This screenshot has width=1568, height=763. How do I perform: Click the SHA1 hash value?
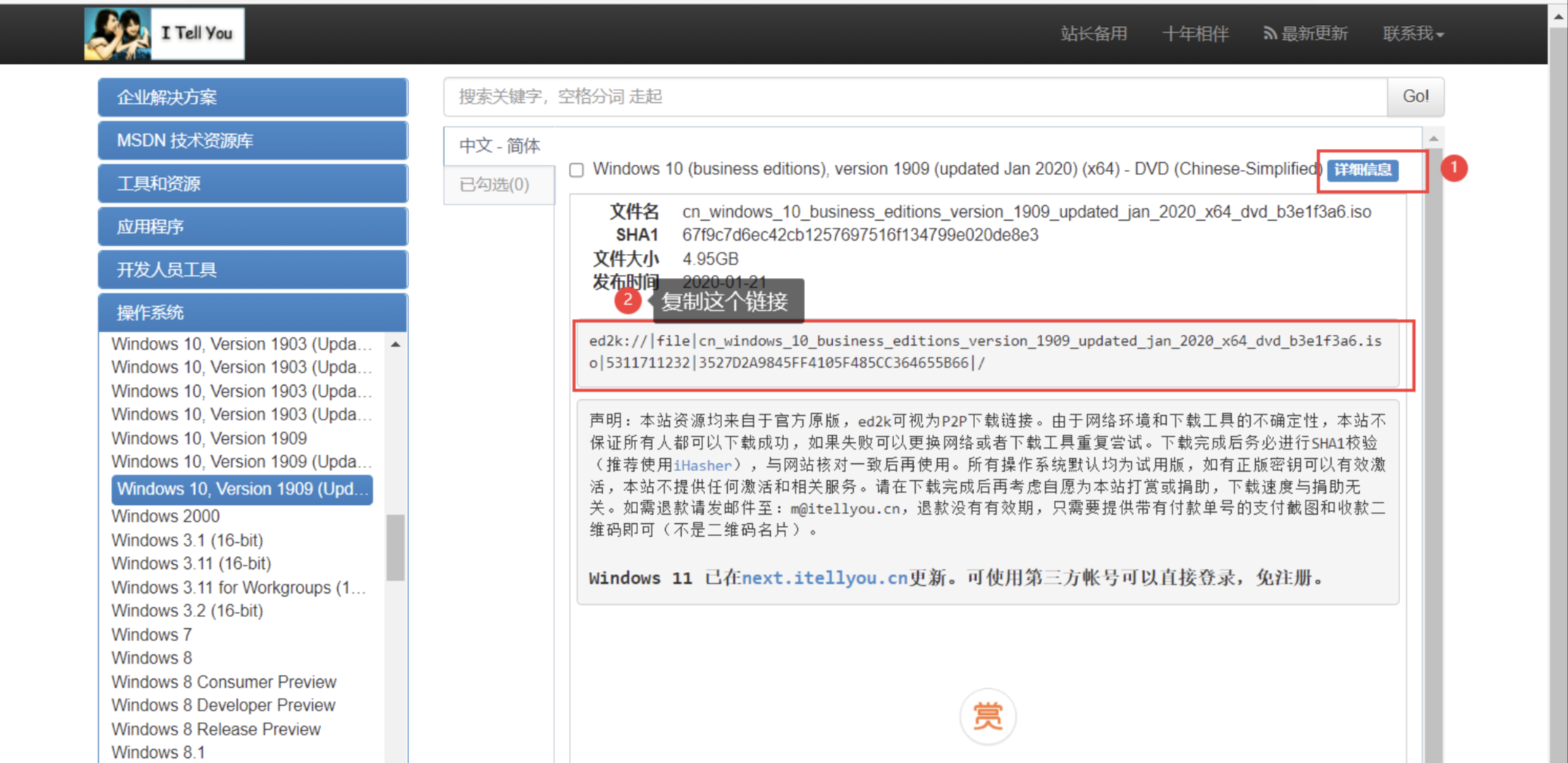pyautogui.click(x=861, y=235)
